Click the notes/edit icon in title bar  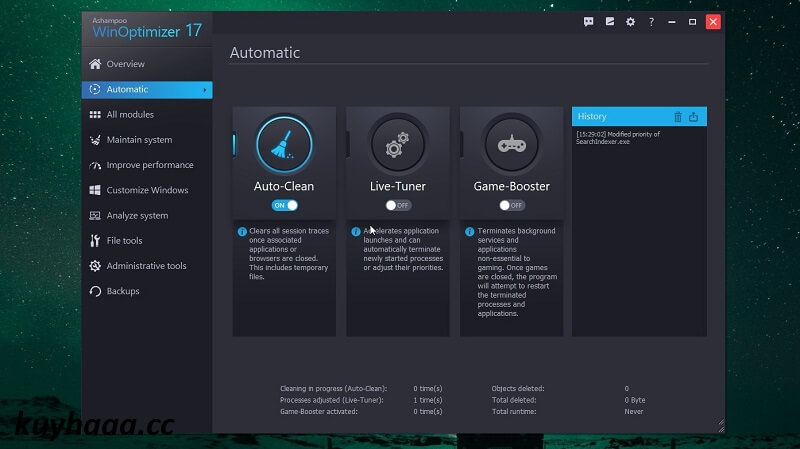610,21
